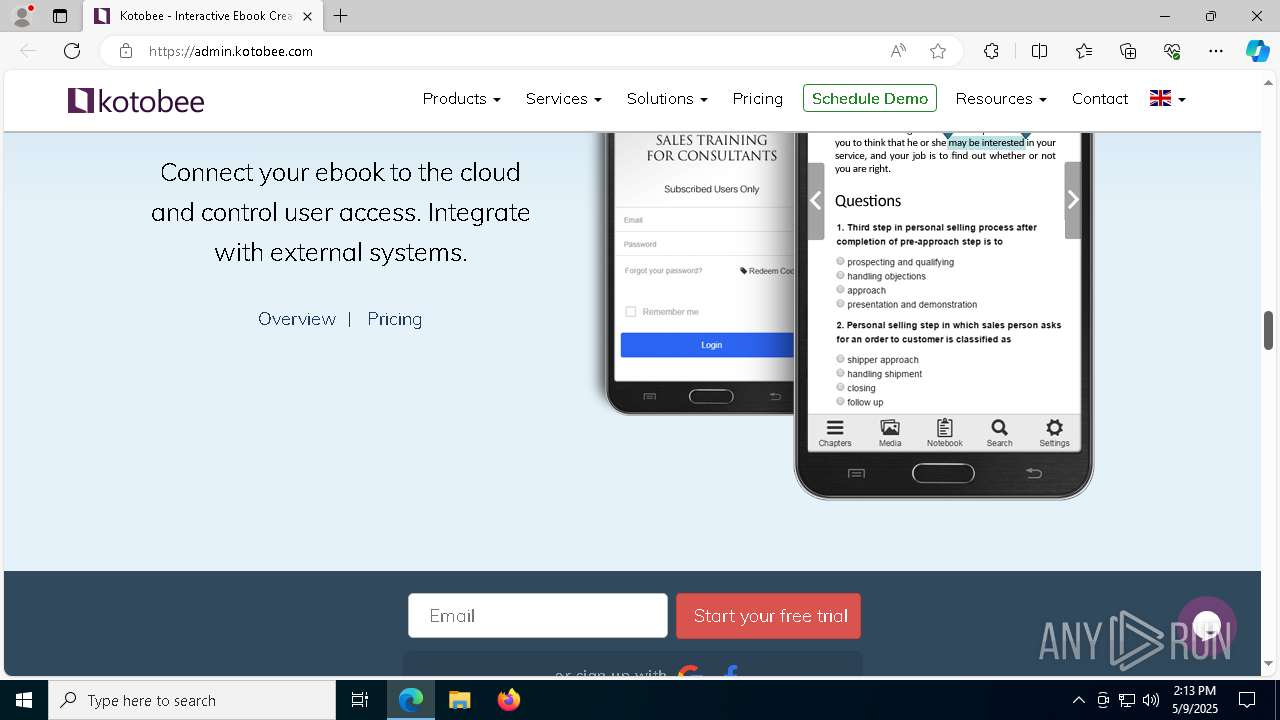Refresh the browser page
This screenshot has width=1280, height=720.
point(72,51)
